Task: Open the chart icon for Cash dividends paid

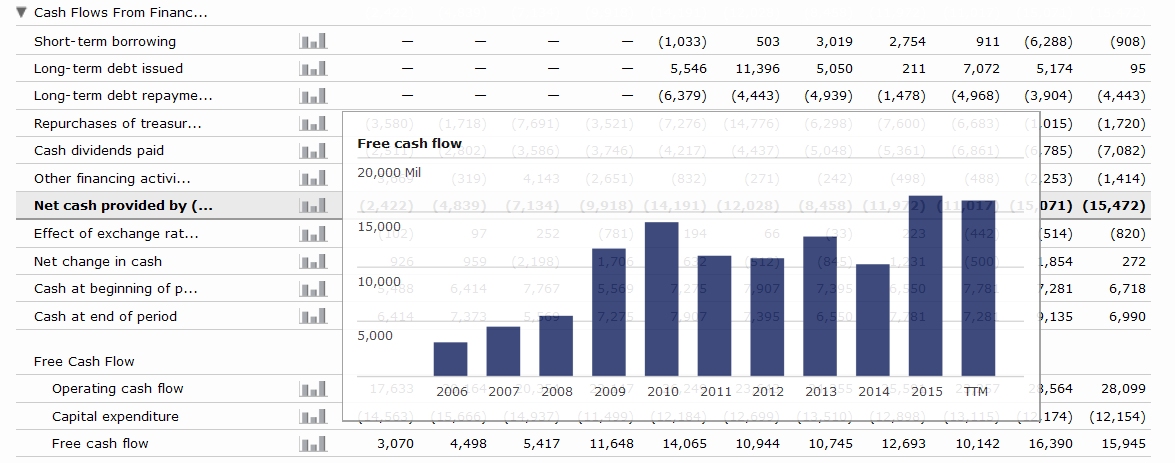Action: coord(313,151)
